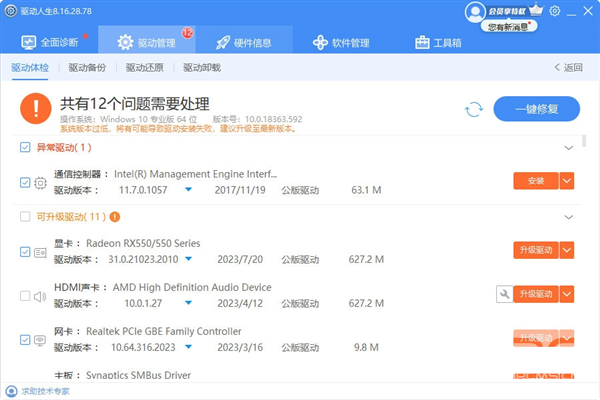Toggle the Realtek PCIe GBE checkbox
The height and width of the screenshot is (400, 600).
point(25,340)
